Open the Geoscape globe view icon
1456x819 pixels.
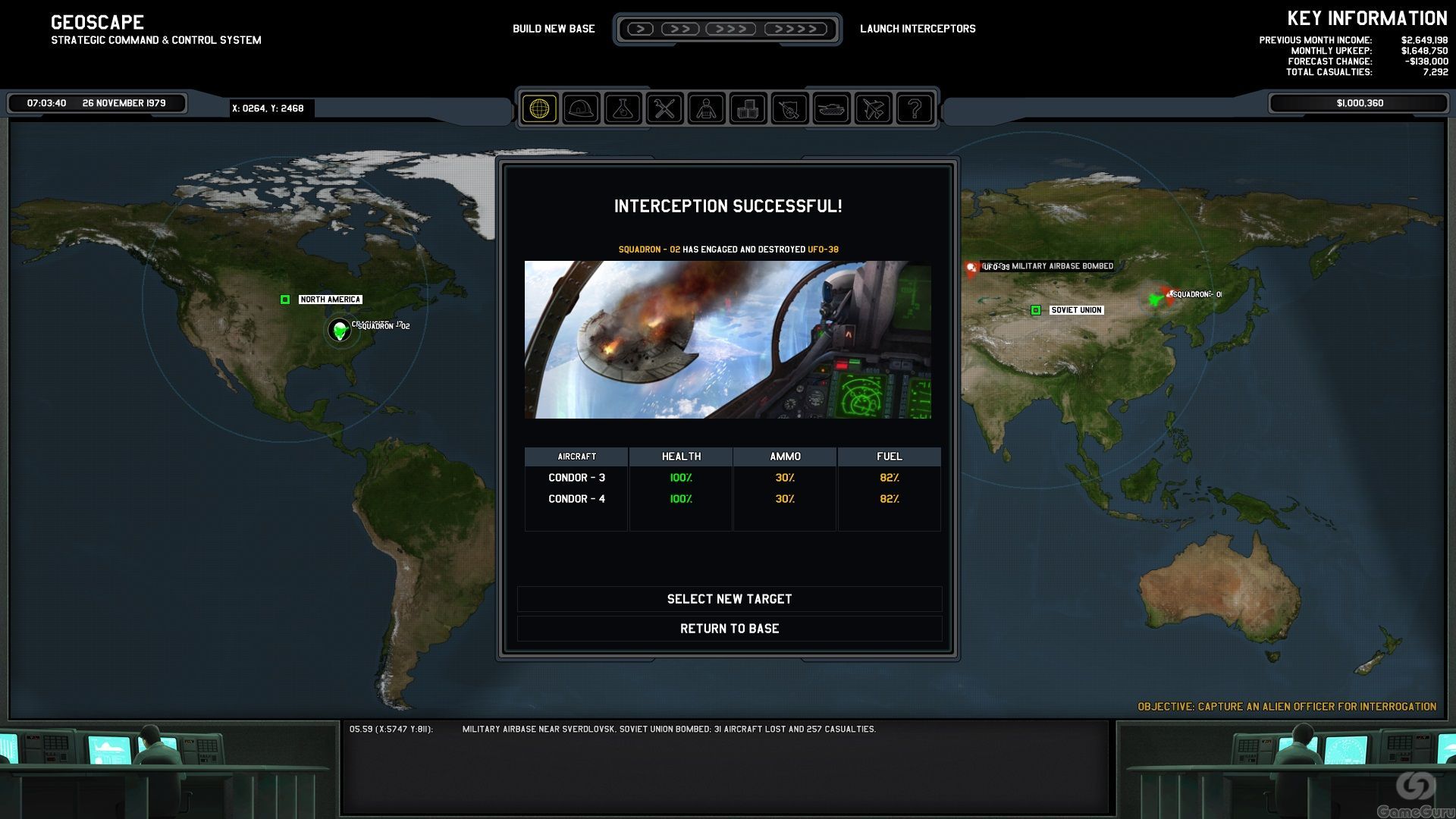(x=539, y=108)
